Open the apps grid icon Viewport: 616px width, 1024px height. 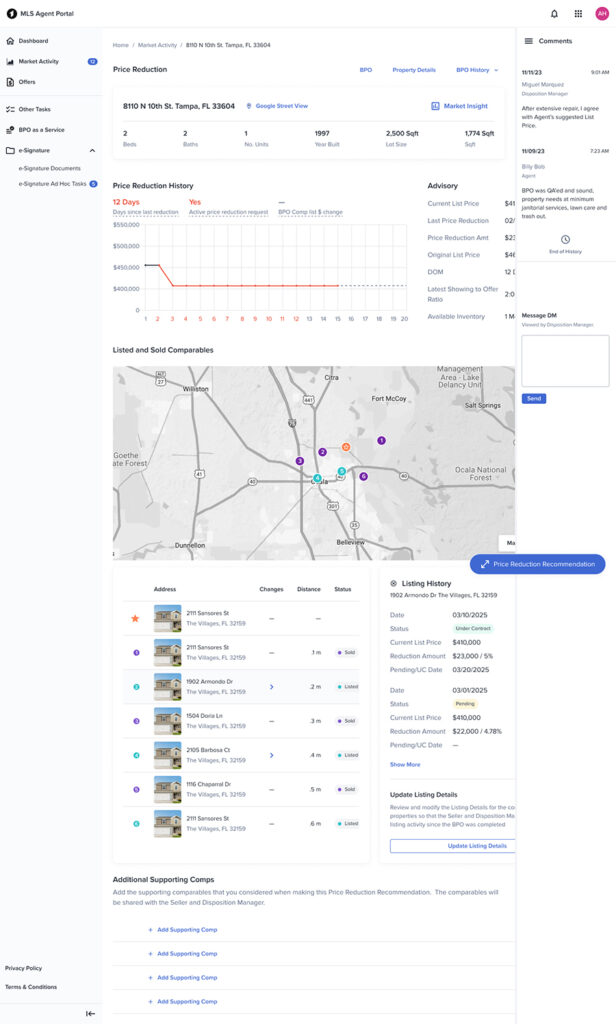[578, 14]
